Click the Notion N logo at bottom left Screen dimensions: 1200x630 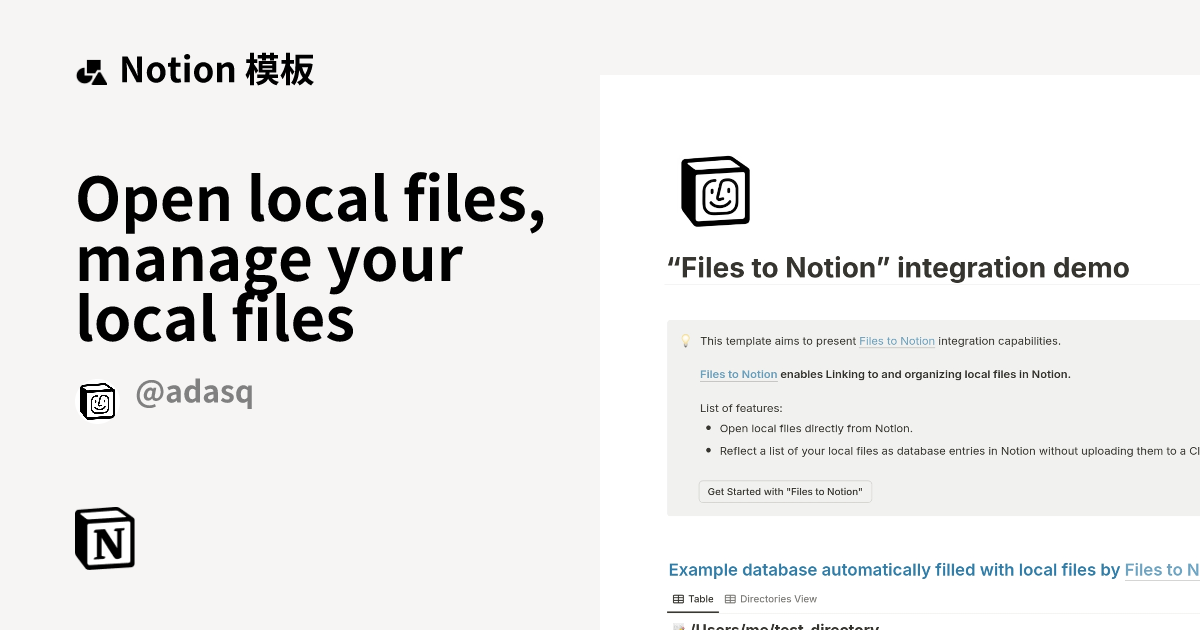tap(104, 538)
